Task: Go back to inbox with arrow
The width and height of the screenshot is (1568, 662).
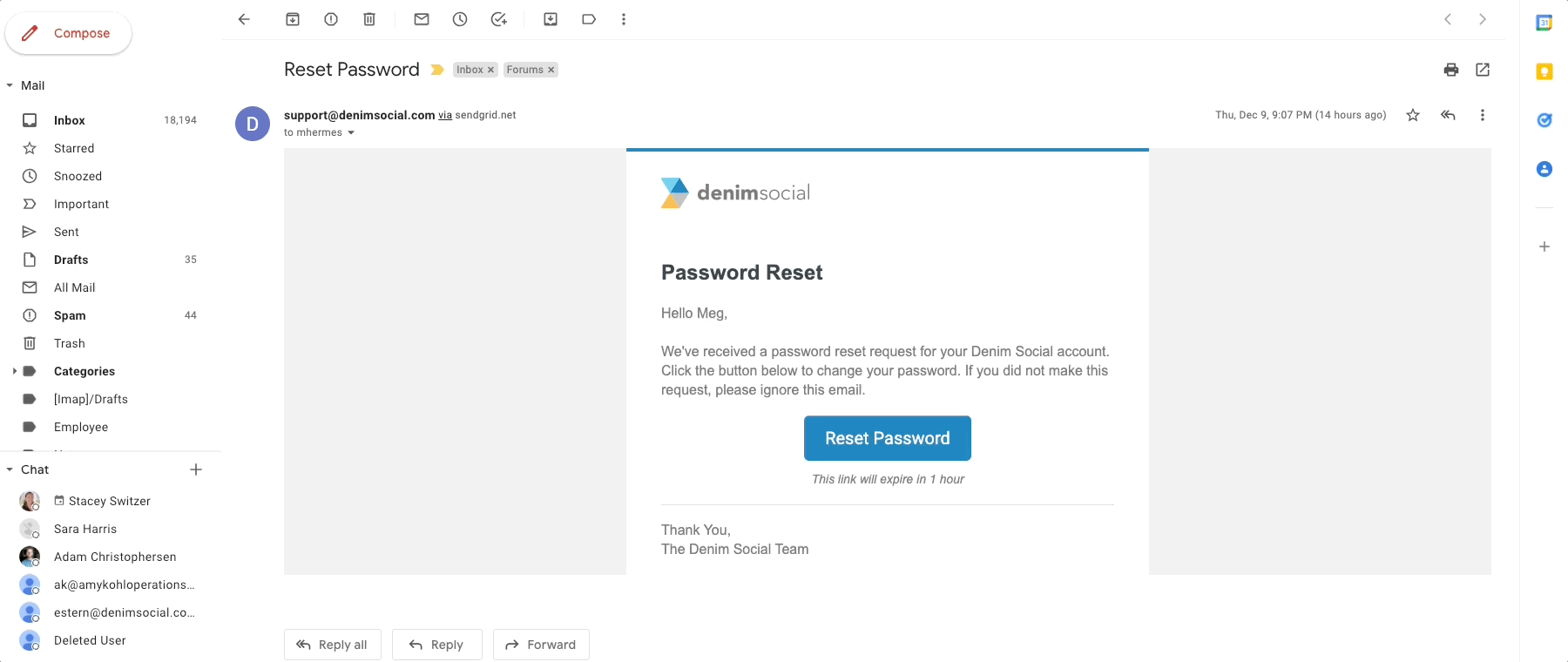Action: pos(244,19)
